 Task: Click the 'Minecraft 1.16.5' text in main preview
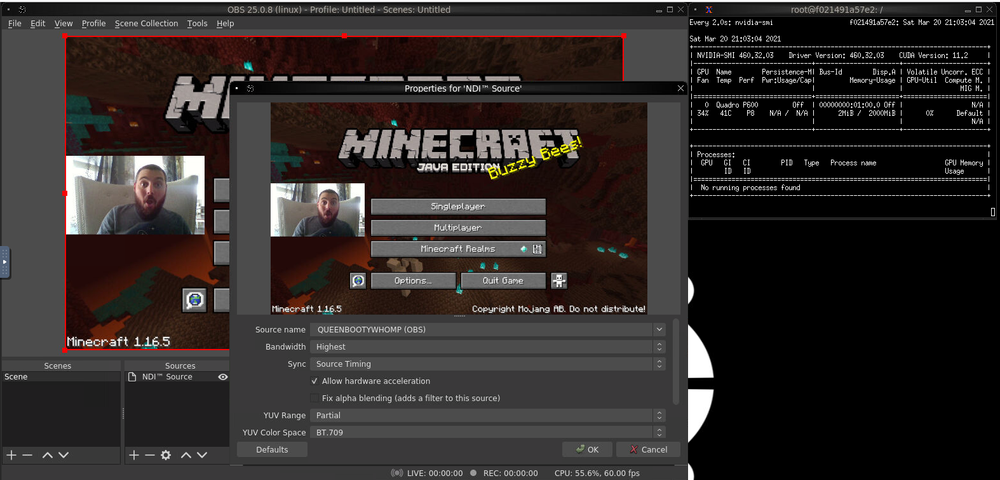pyautogui.click(x=119, y=342)
